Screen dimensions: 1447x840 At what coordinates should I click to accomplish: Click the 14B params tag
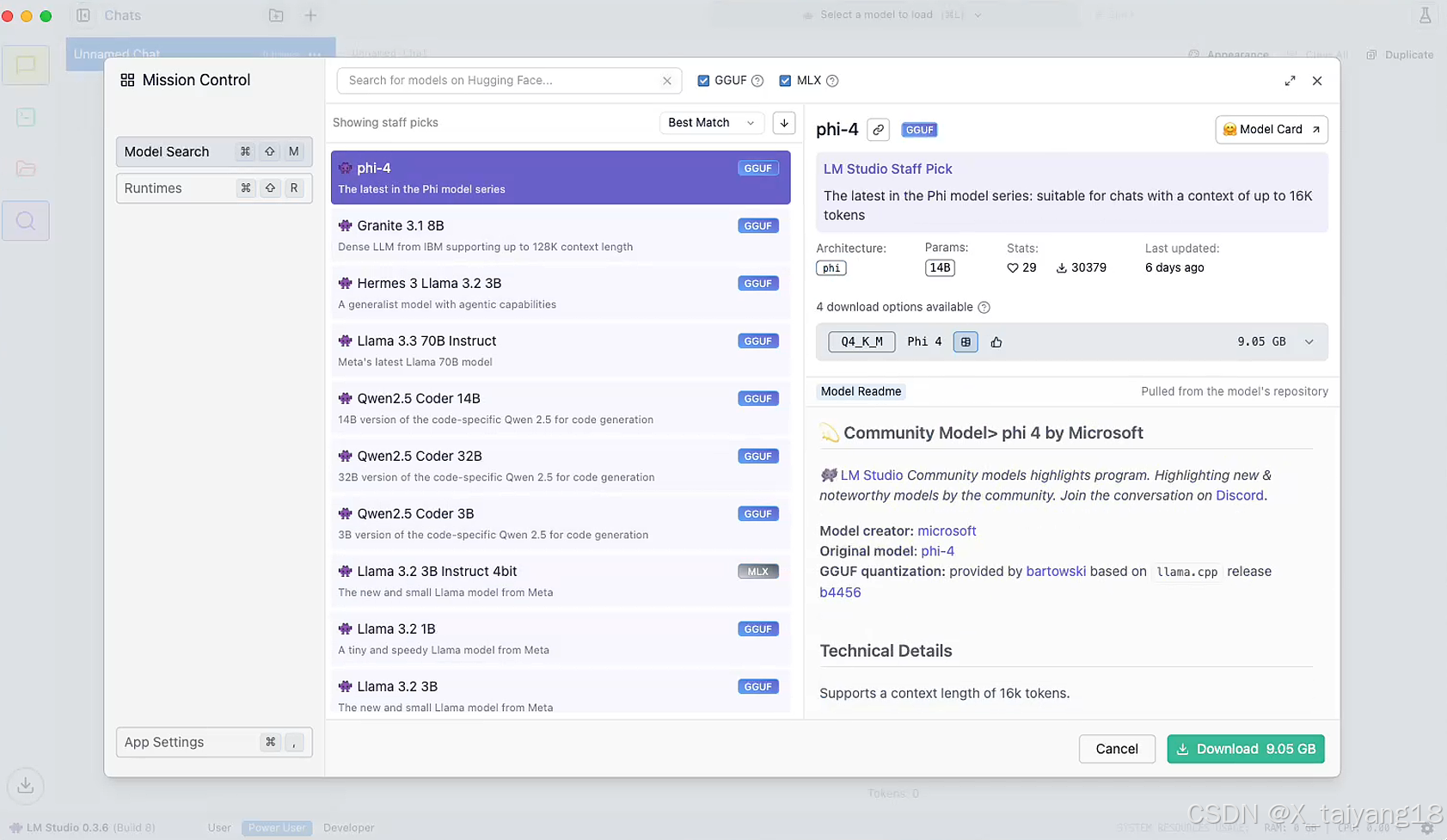click(x=940, y=268)
